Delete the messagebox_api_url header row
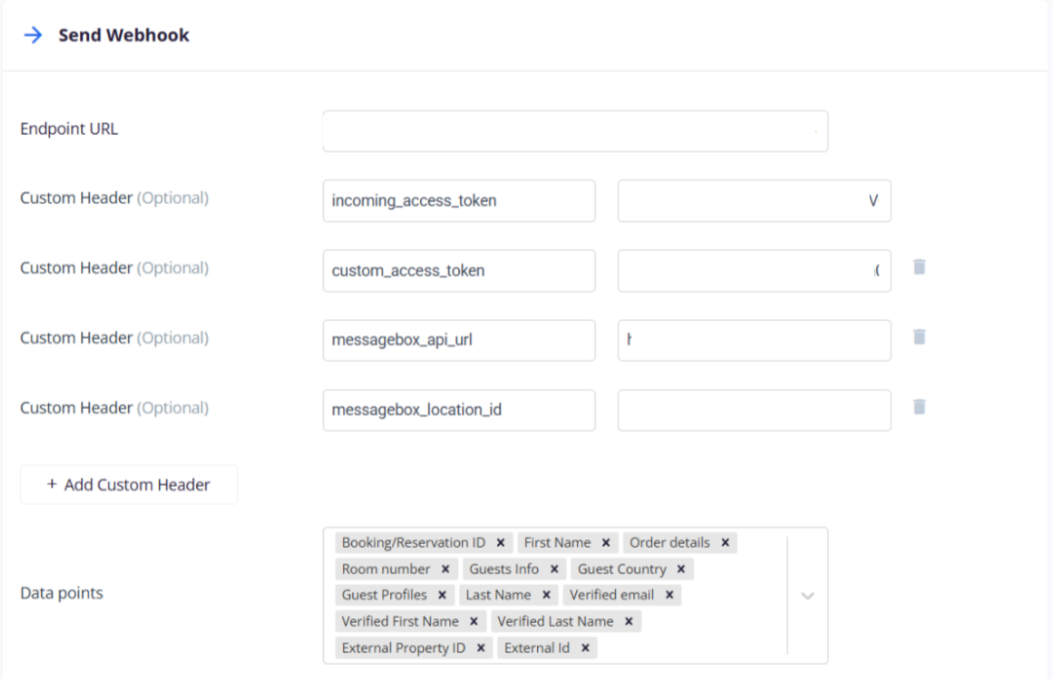This screenshot has width=1053, height=679. coord(919,336)
